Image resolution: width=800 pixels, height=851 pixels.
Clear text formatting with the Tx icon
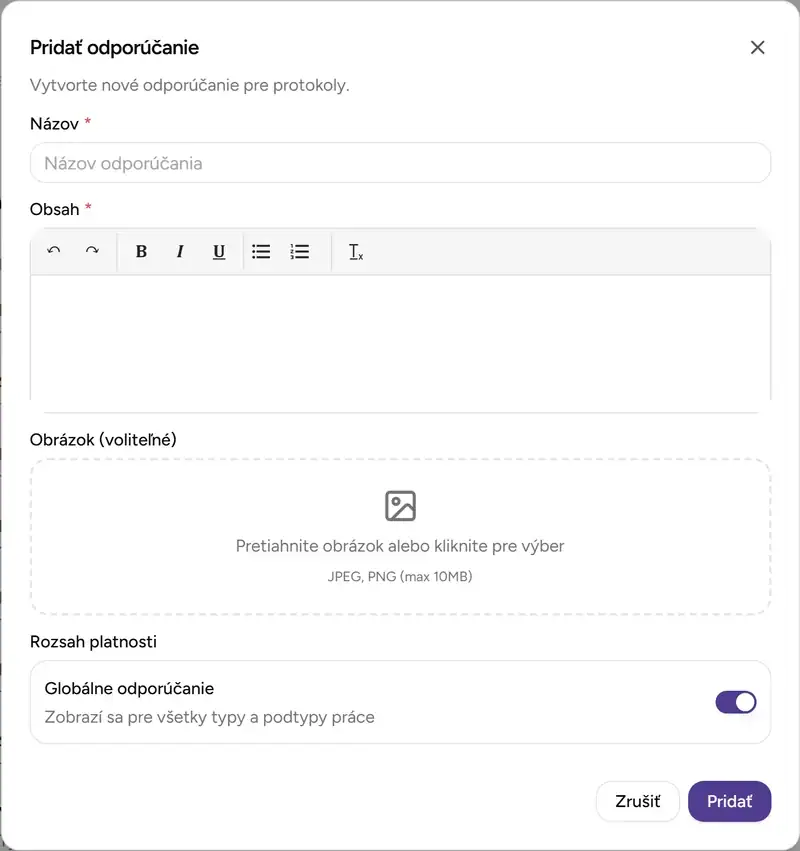click(356, 252)
